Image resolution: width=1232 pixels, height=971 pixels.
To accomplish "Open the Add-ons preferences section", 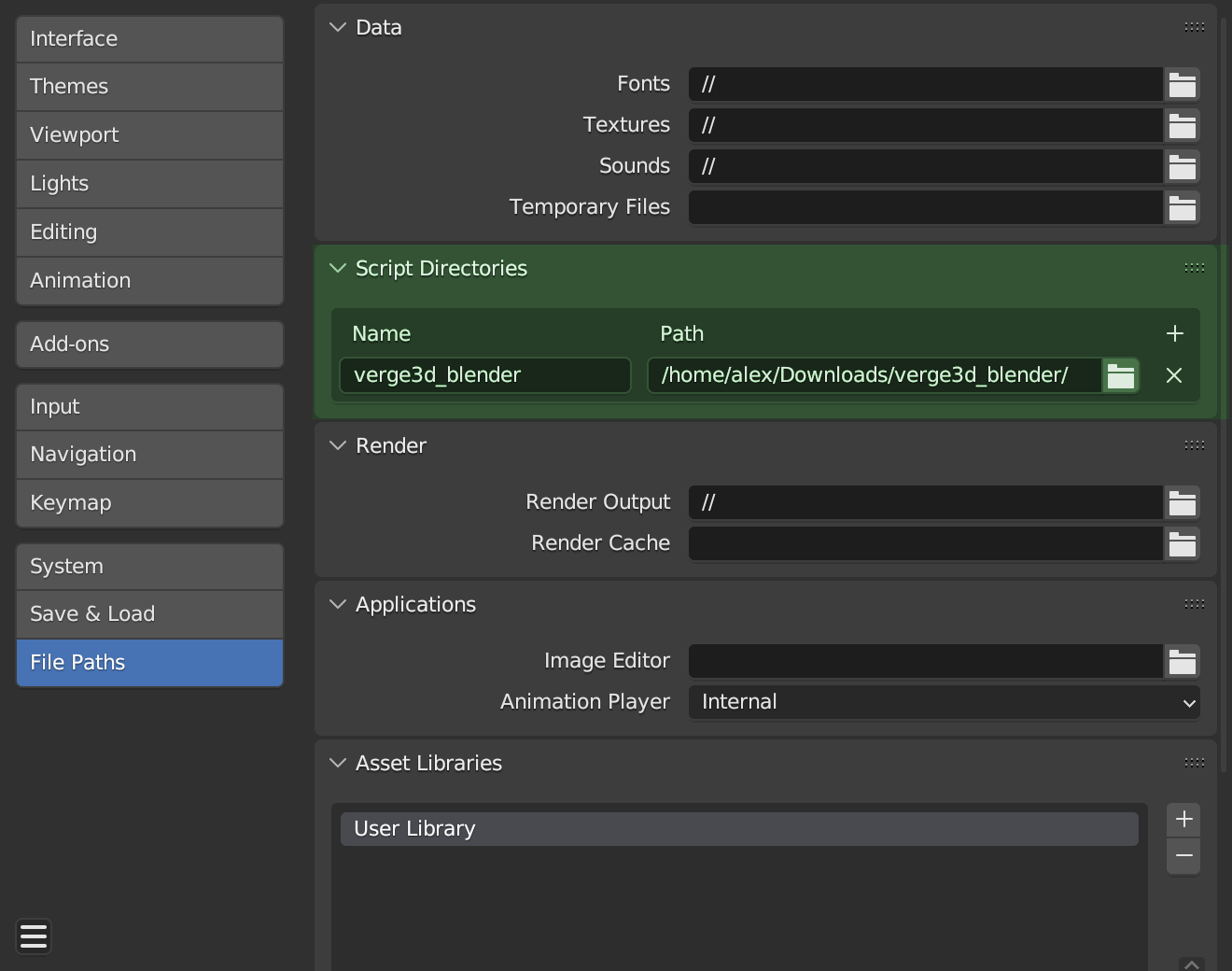I will [149, 345].
